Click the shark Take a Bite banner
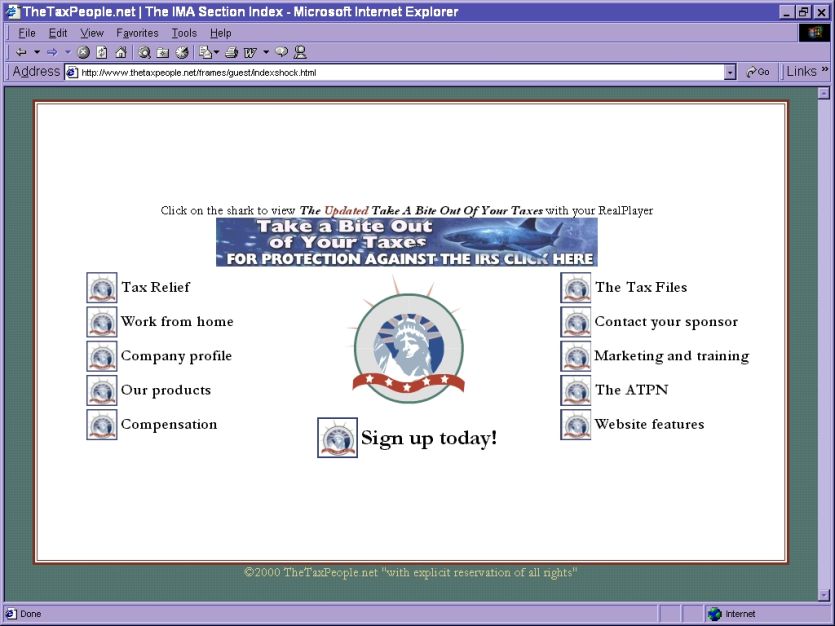835x626 pixels. [x=406, y=242]
